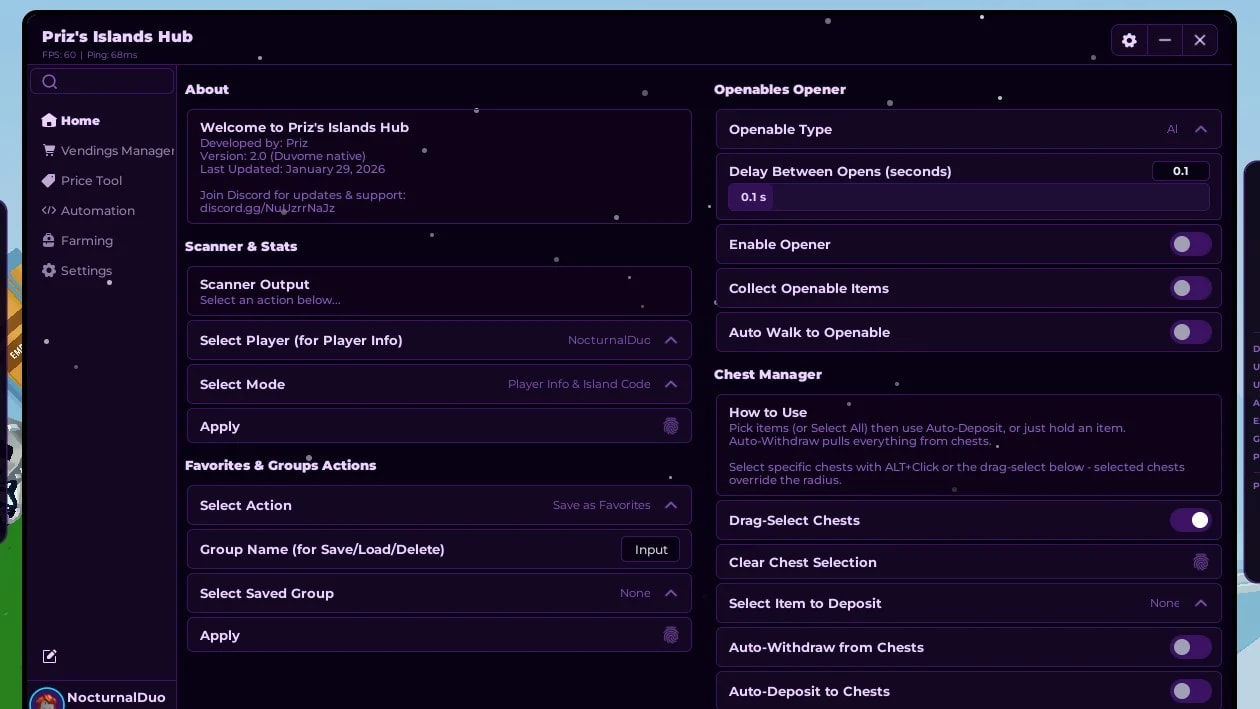Expand Select Item to Deposit dropdown

968,603
